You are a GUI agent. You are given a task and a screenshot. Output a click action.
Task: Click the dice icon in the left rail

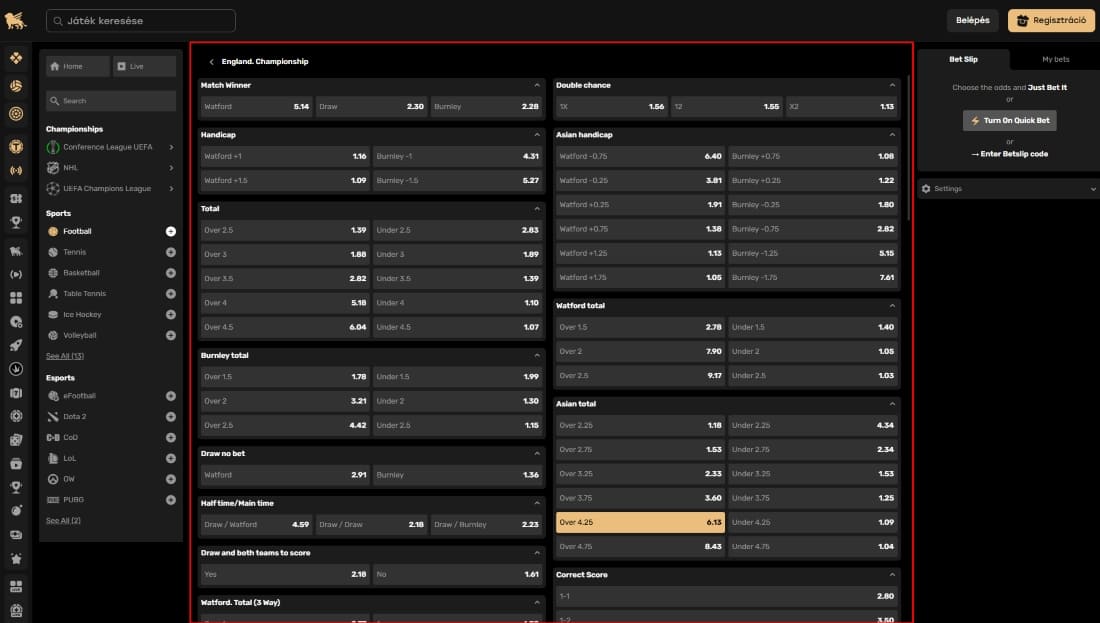15,440
